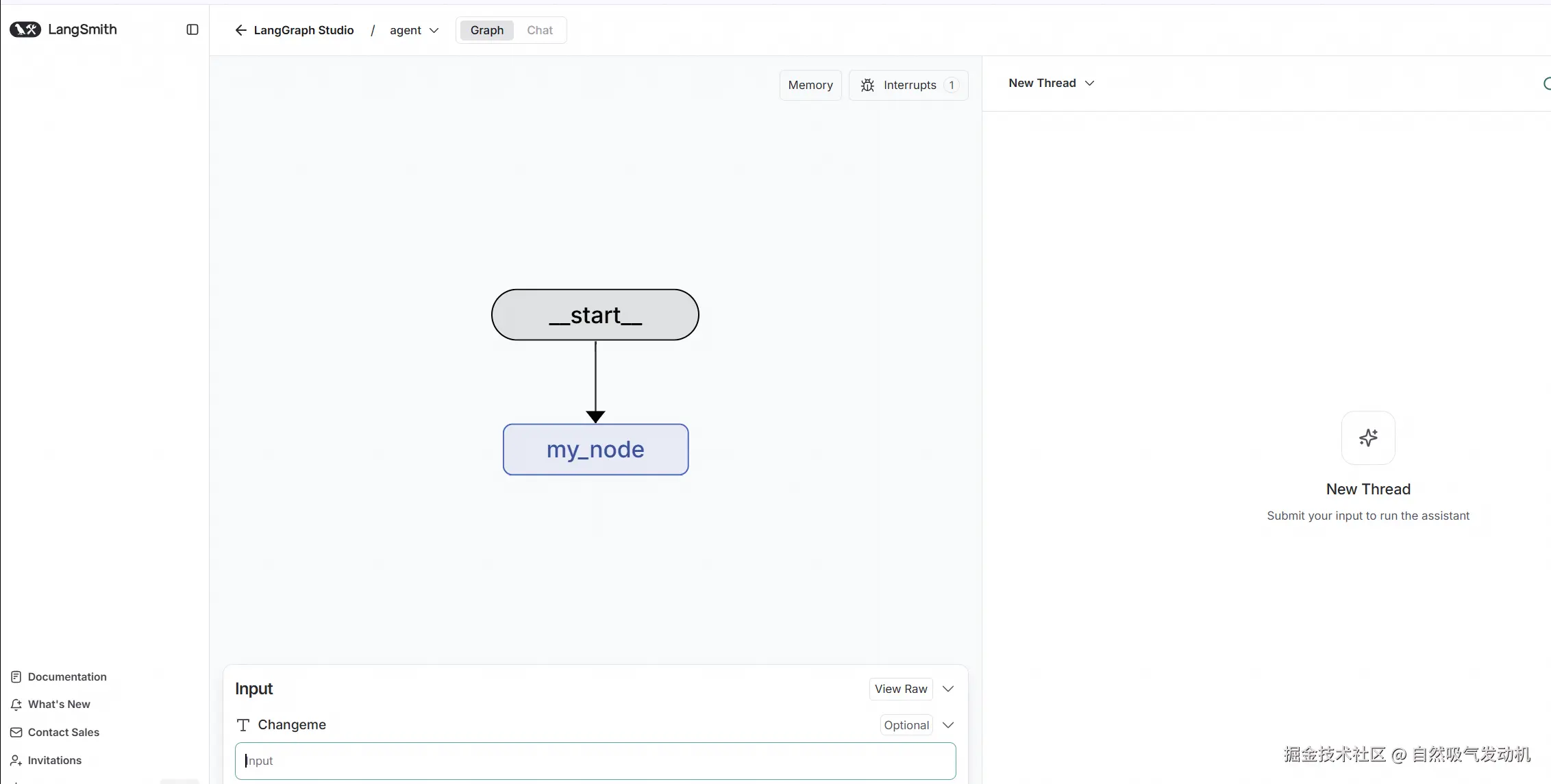Collapse the Input panel chevron
Image resolution: width=1551 pixels, height=784 pixels.
[948, 689]
